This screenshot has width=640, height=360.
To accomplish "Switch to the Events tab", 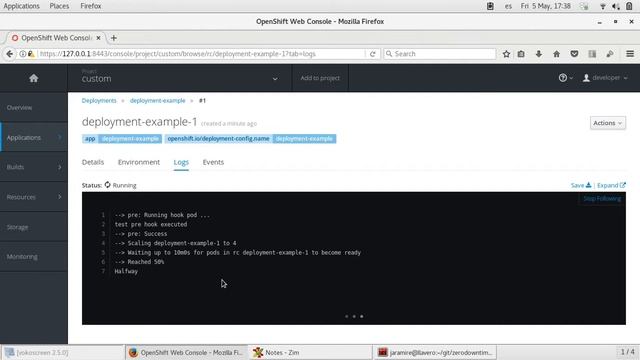I will [x=213, y=162].
